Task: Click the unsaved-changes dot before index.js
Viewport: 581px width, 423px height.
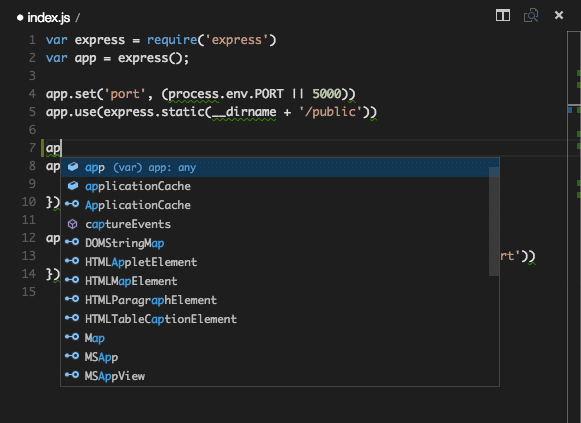Action: (x=20, y=17)
